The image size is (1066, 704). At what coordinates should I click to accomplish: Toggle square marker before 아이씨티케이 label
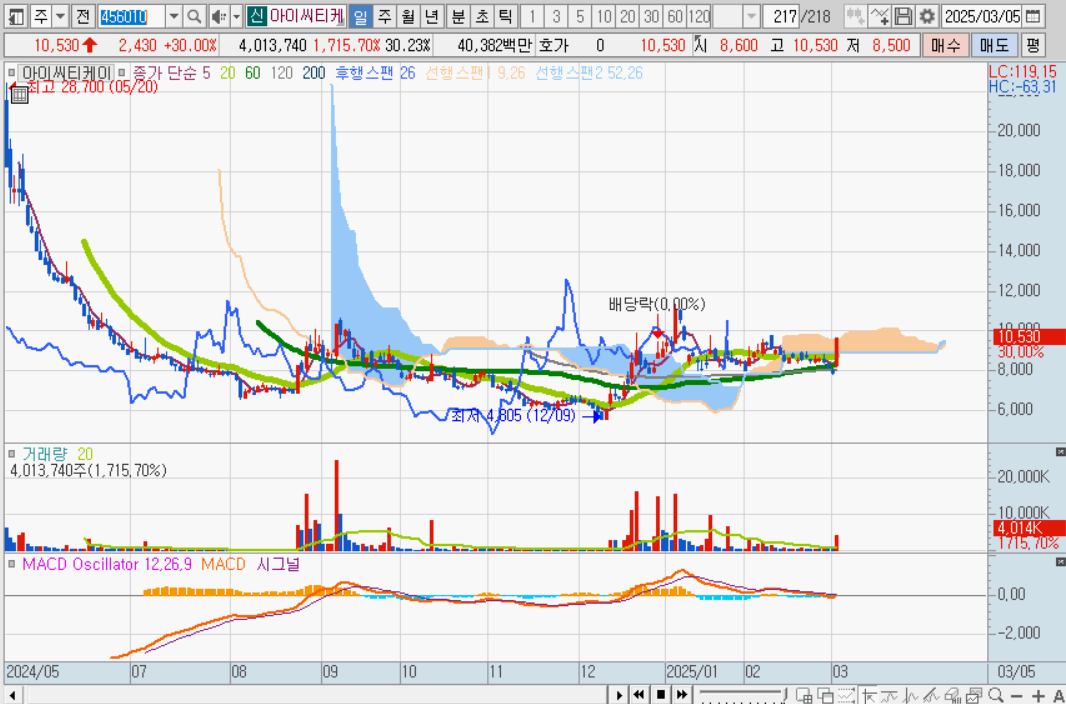pos(10,71)
